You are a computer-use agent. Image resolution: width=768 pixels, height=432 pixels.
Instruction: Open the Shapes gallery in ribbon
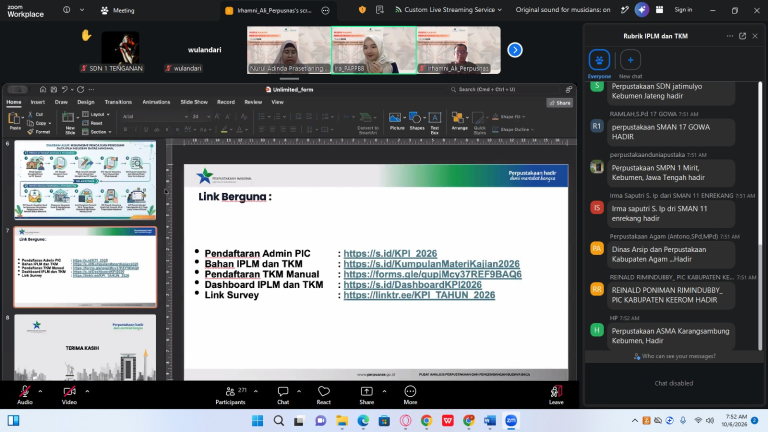[417, 121]
